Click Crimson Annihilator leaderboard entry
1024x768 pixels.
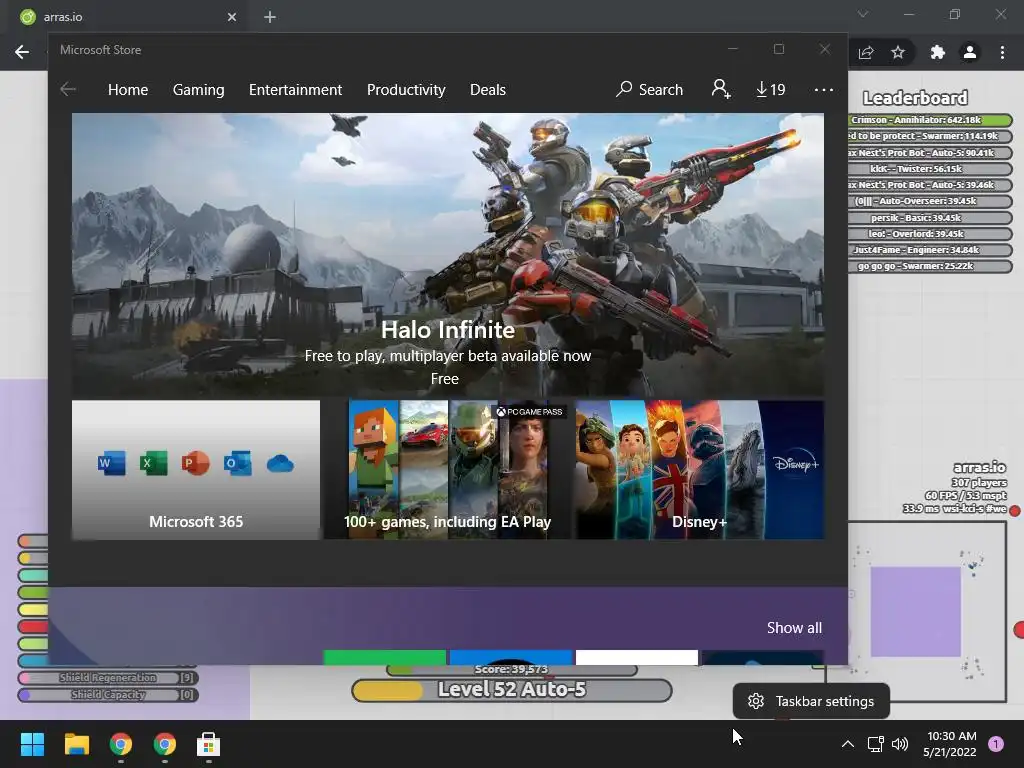pyautogui.click(x=930, y=120)
